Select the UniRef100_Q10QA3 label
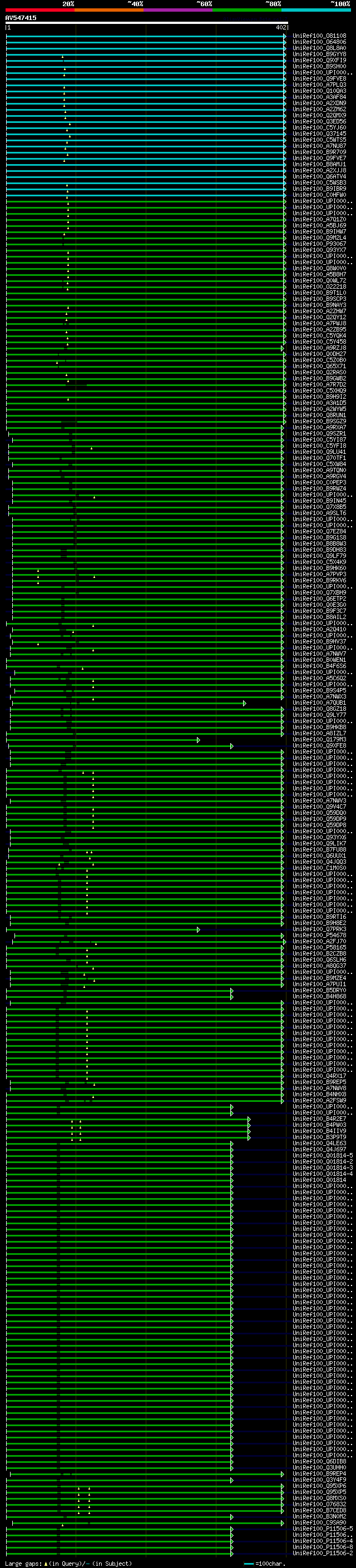356x1568 pixels. click(x=319, y=91)
